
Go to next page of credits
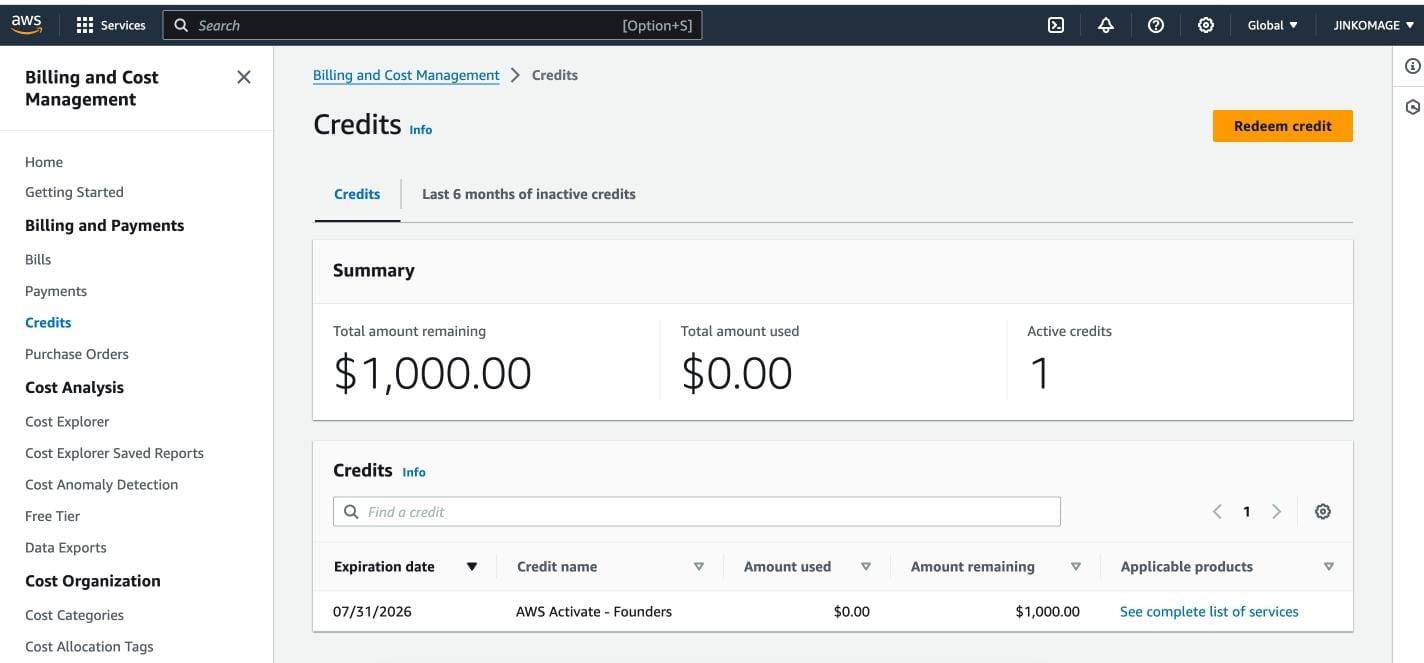[1276, 511]
